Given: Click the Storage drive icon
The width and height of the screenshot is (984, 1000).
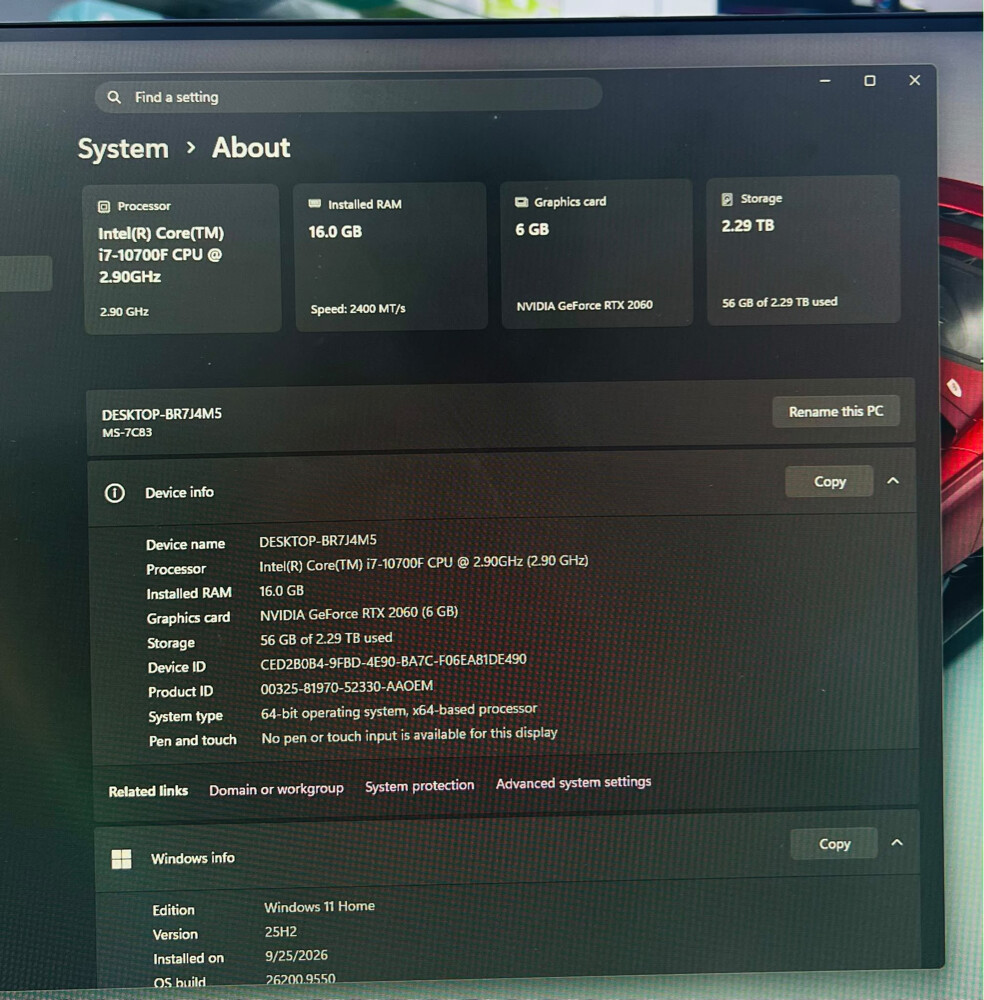Looking at the screenshot, I should coord(727,200).
